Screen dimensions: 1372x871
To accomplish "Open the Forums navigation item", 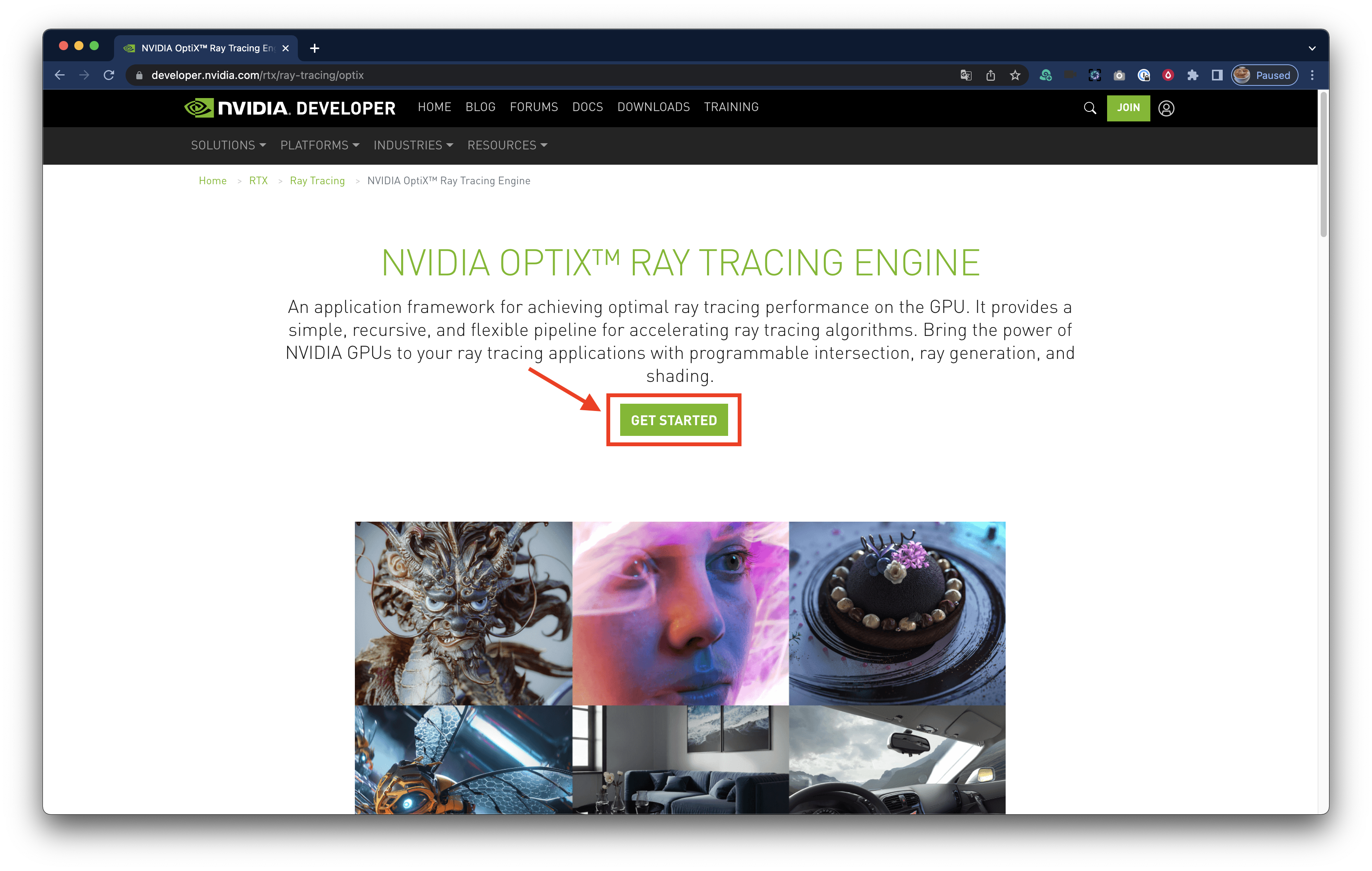I will pyautogui.click(x=534, y=107).
